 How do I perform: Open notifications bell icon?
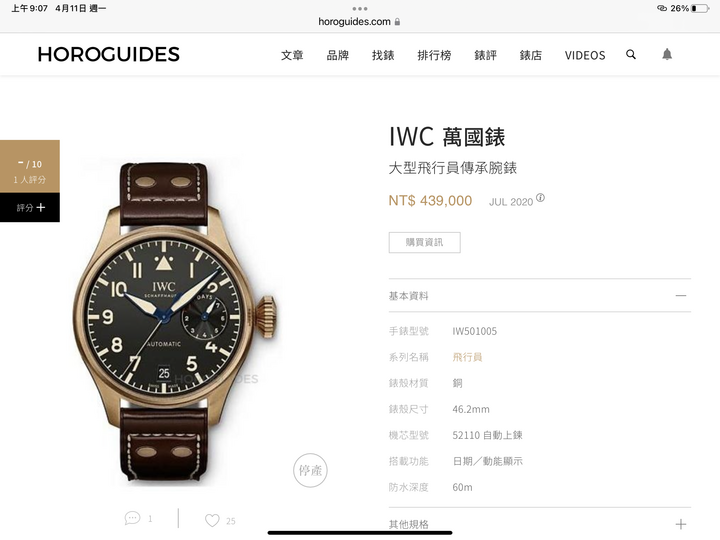pos(667,55)
